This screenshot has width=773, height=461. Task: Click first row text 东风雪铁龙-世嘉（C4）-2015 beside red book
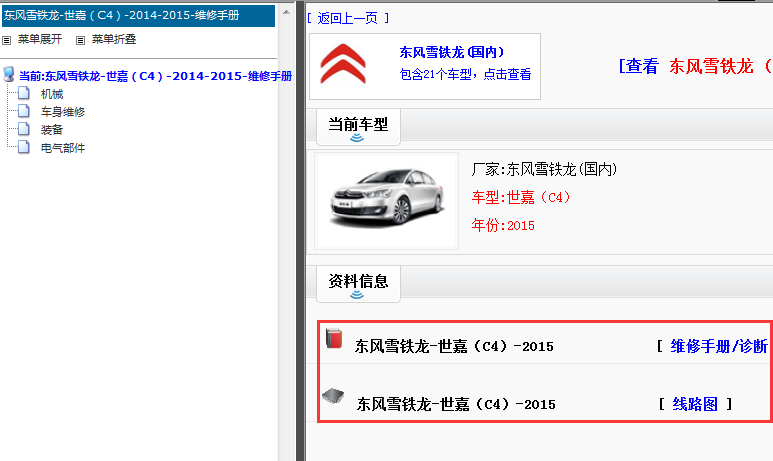(x=454, y=346)
